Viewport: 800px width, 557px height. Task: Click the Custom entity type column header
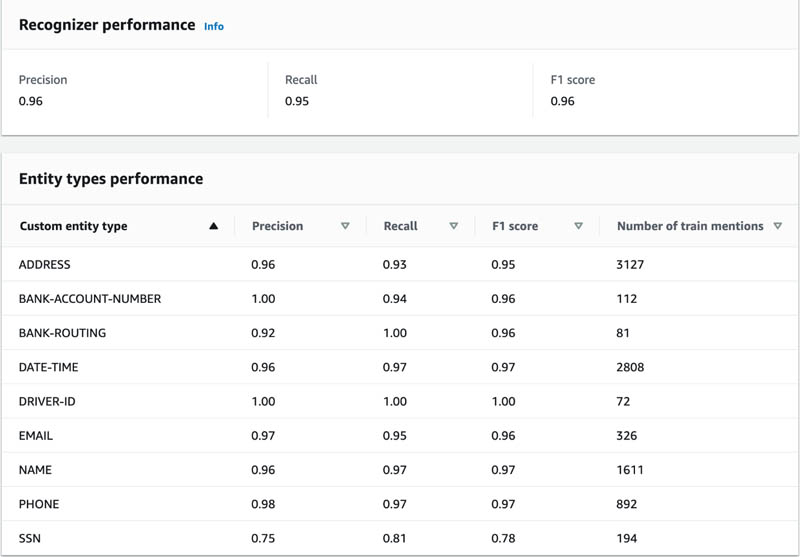pos(73,226)
